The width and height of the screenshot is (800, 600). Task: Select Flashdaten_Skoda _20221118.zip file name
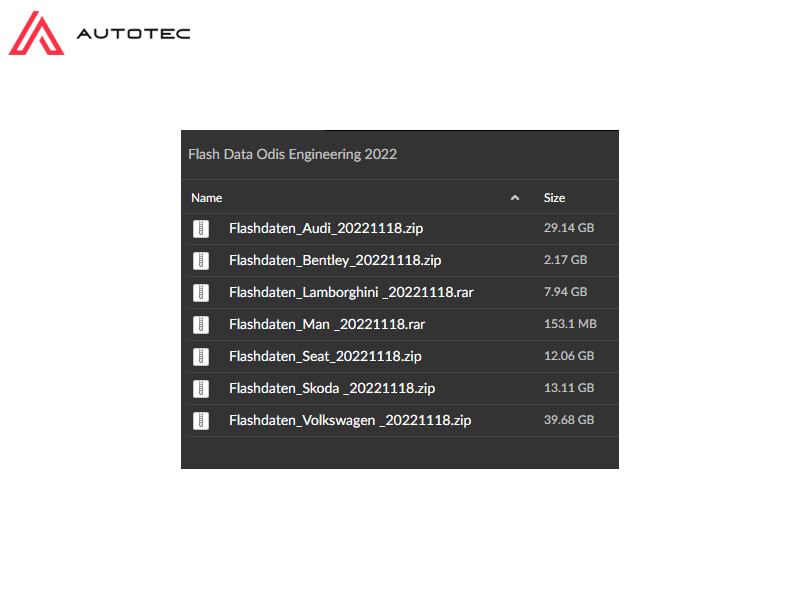[x=331, y=388]
